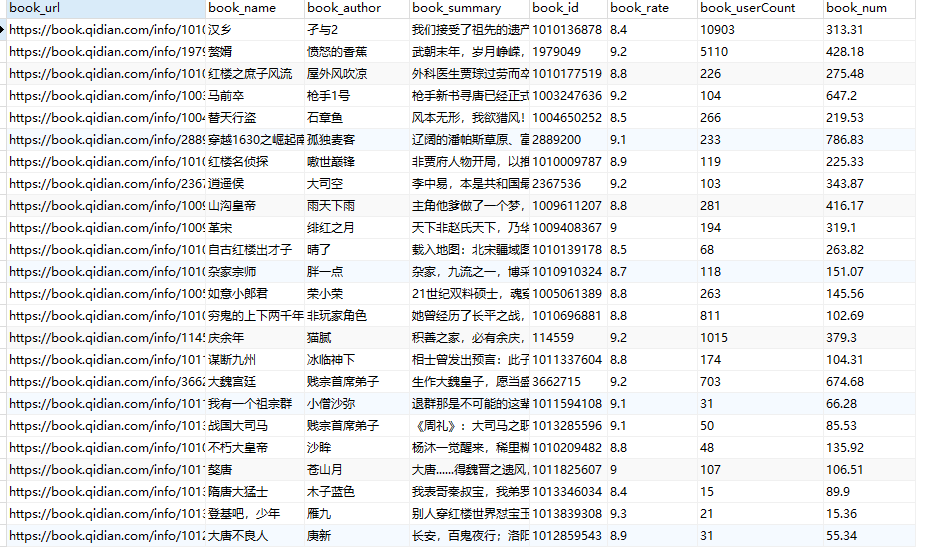Viewport: 926px width, 547px height.
Task: Select the book name cell 逍遥侯
Action: point(255,184)
